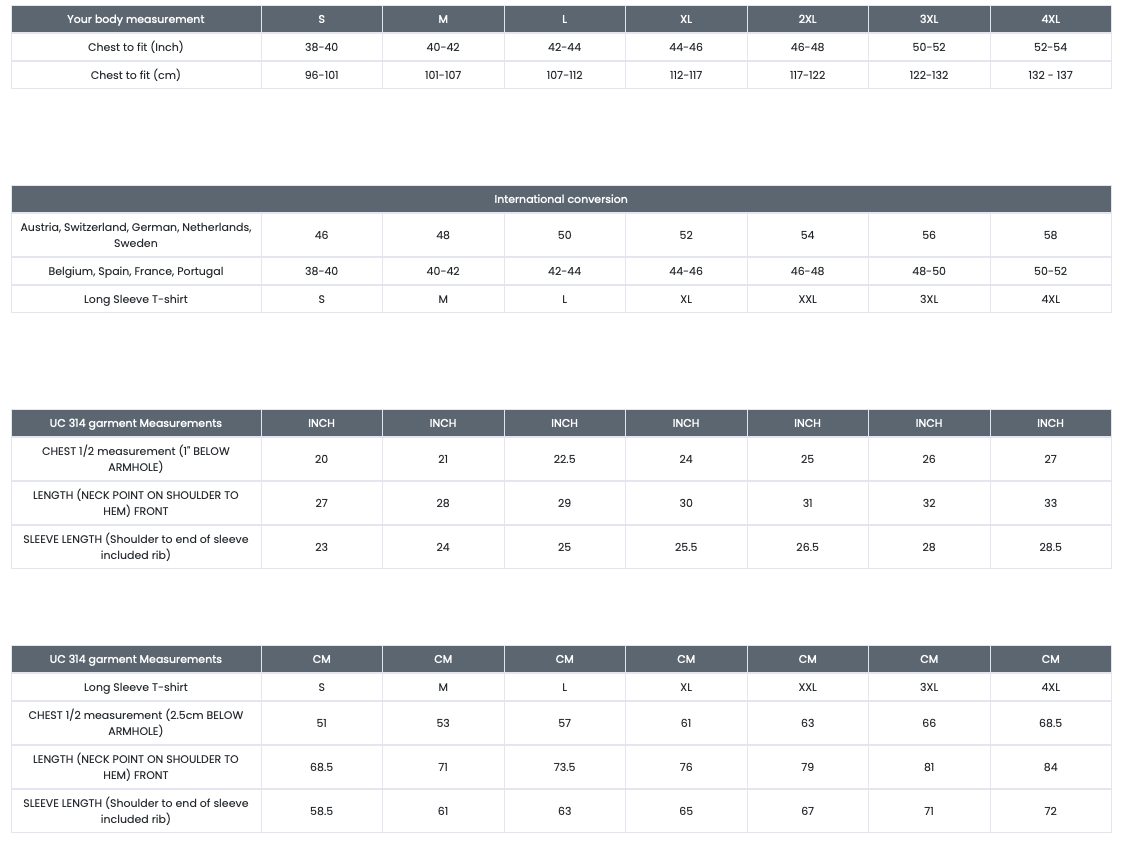This screenshot has height=846, width=1130.
Task: Select the 79 length cm value
Action: [807, 767]
